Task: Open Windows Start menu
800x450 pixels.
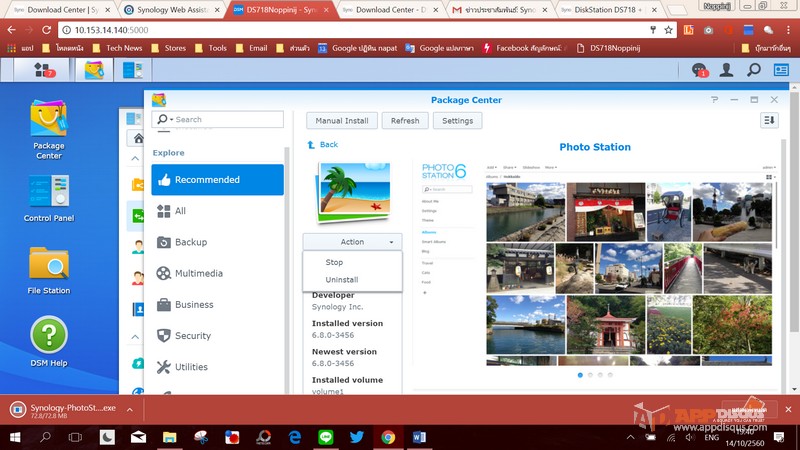Action: coord(15,437)
